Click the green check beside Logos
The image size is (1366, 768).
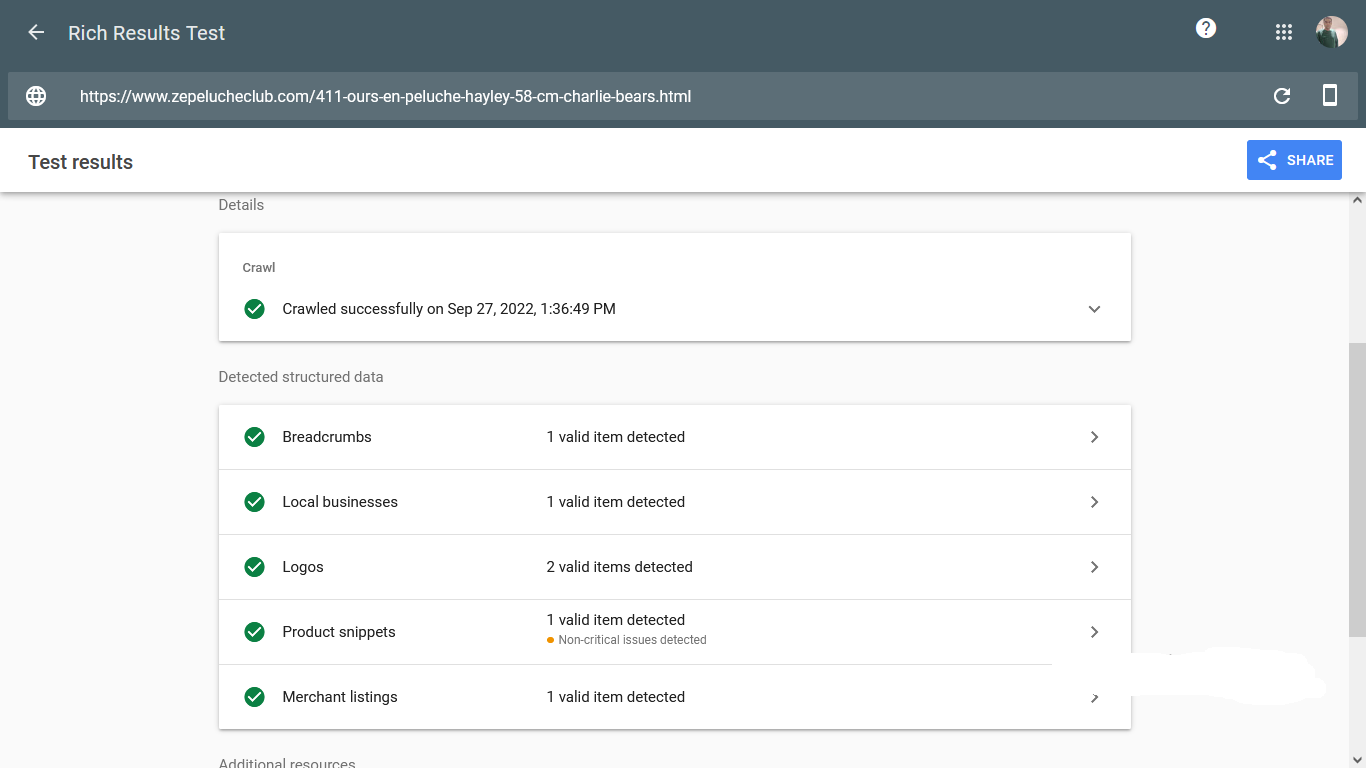click(x=255, y=567)
